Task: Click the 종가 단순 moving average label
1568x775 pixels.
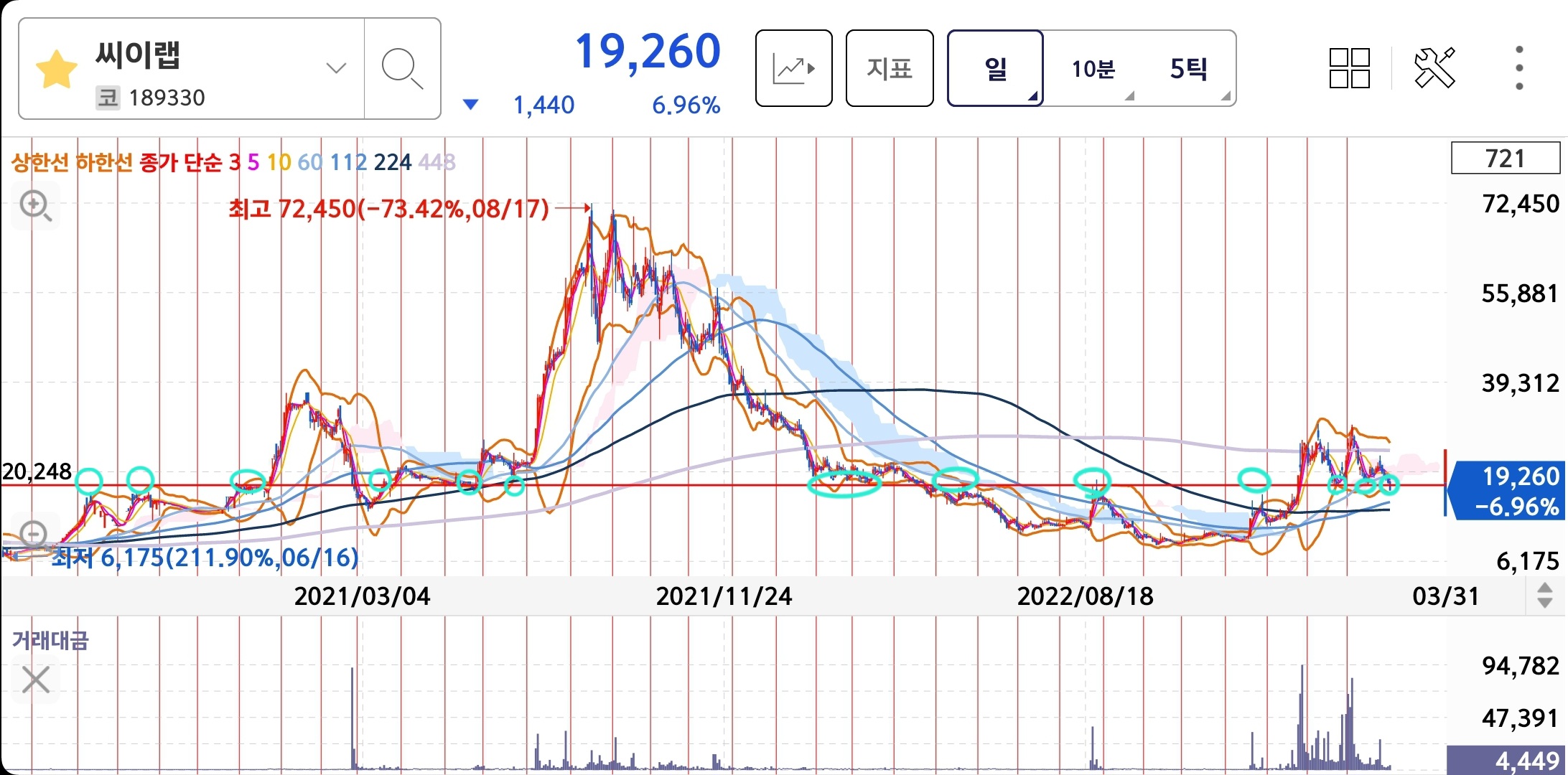Action: [181, 162]
